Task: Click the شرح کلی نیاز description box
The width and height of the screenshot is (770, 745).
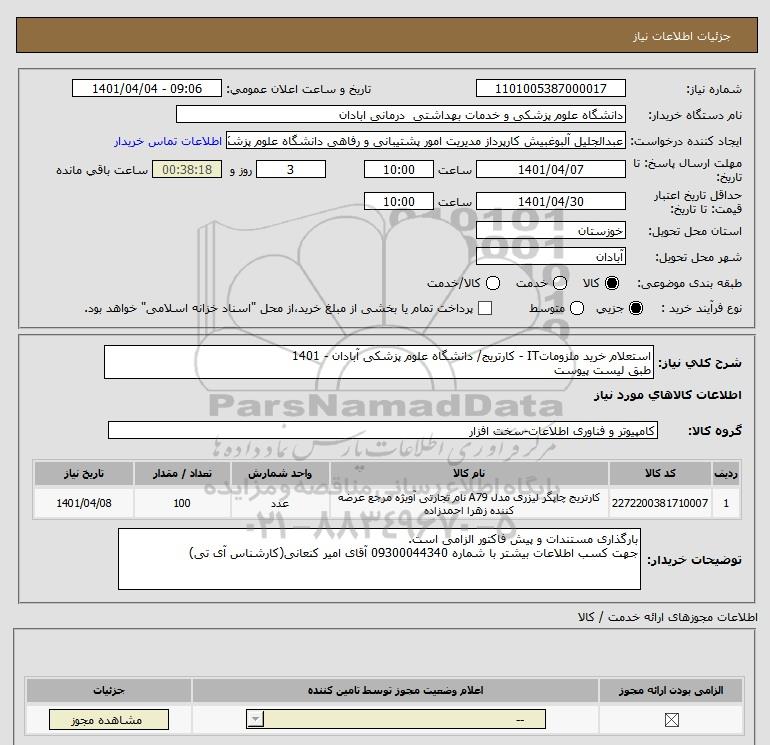Action: tap(379, 362)
